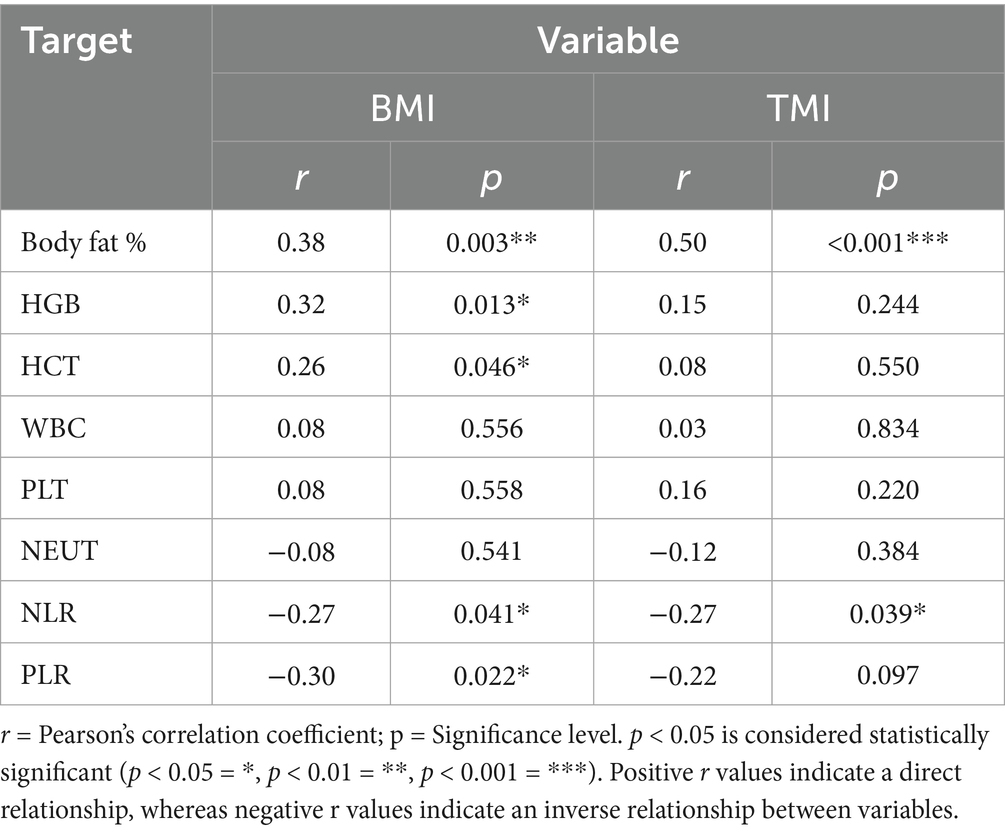Select the HCT row label
Image resolution: width=1005 pixels, height=832 pixels.
pyautogui.click(x=42, y=366)
